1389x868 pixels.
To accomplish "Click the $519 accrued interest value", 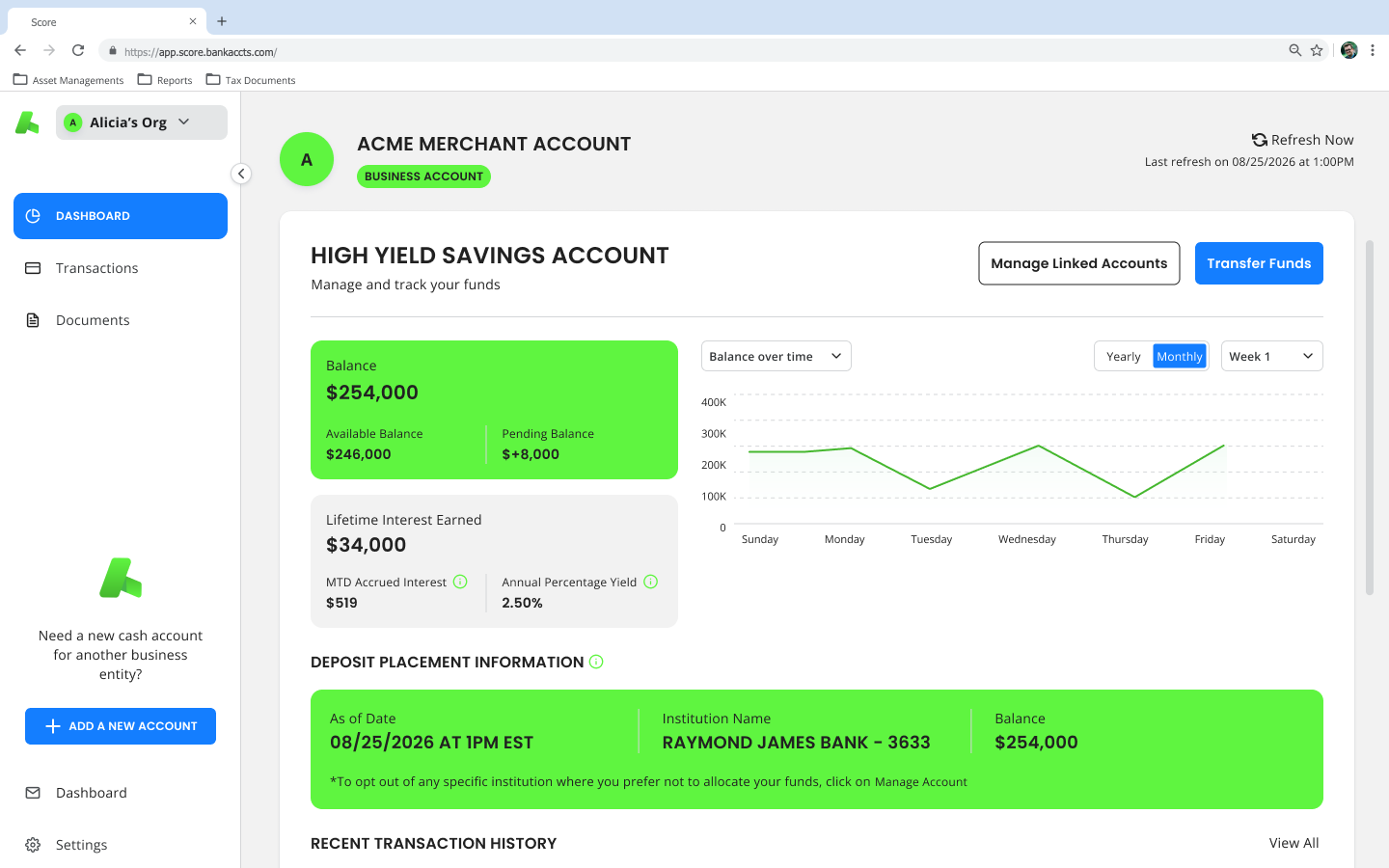I will [341, 603].
